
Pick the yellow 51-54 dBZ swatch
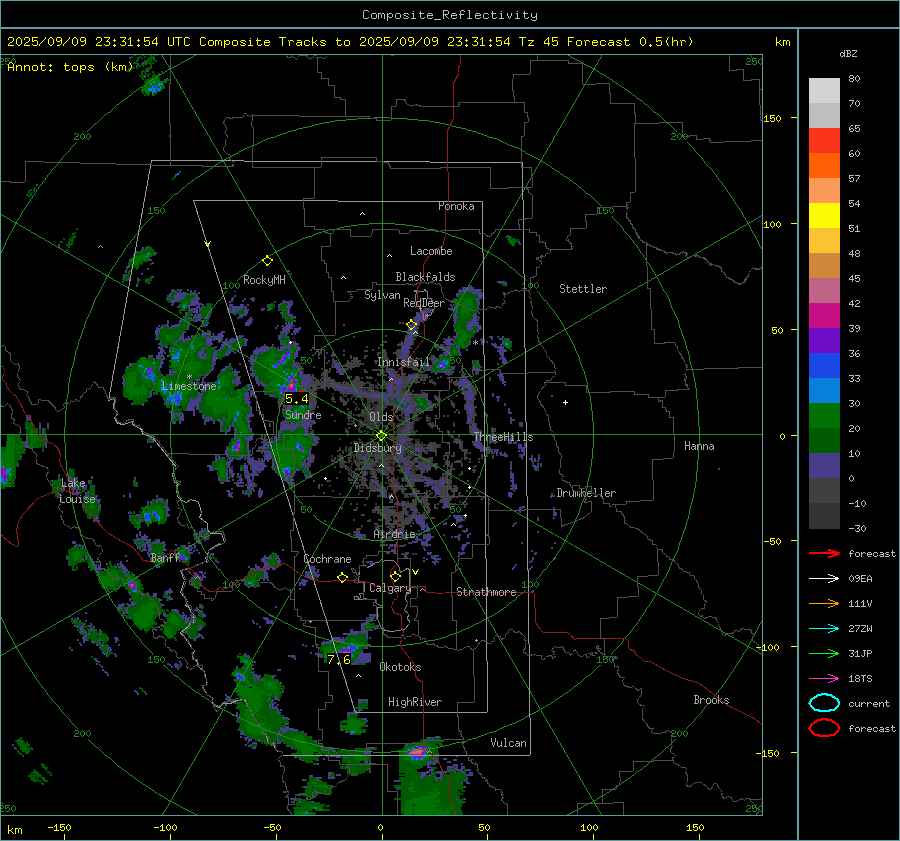click(x=824, y=216)
